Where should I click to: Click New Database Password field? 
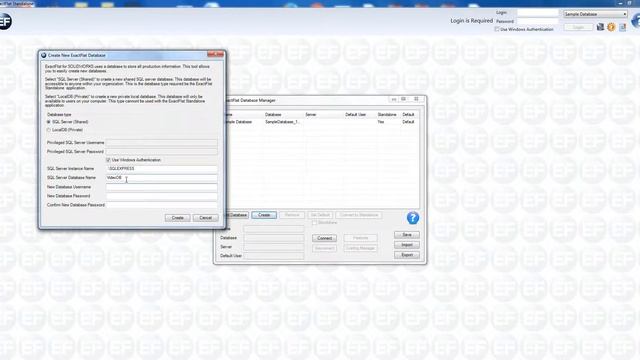pyautogui.click(x=162, y=196)
